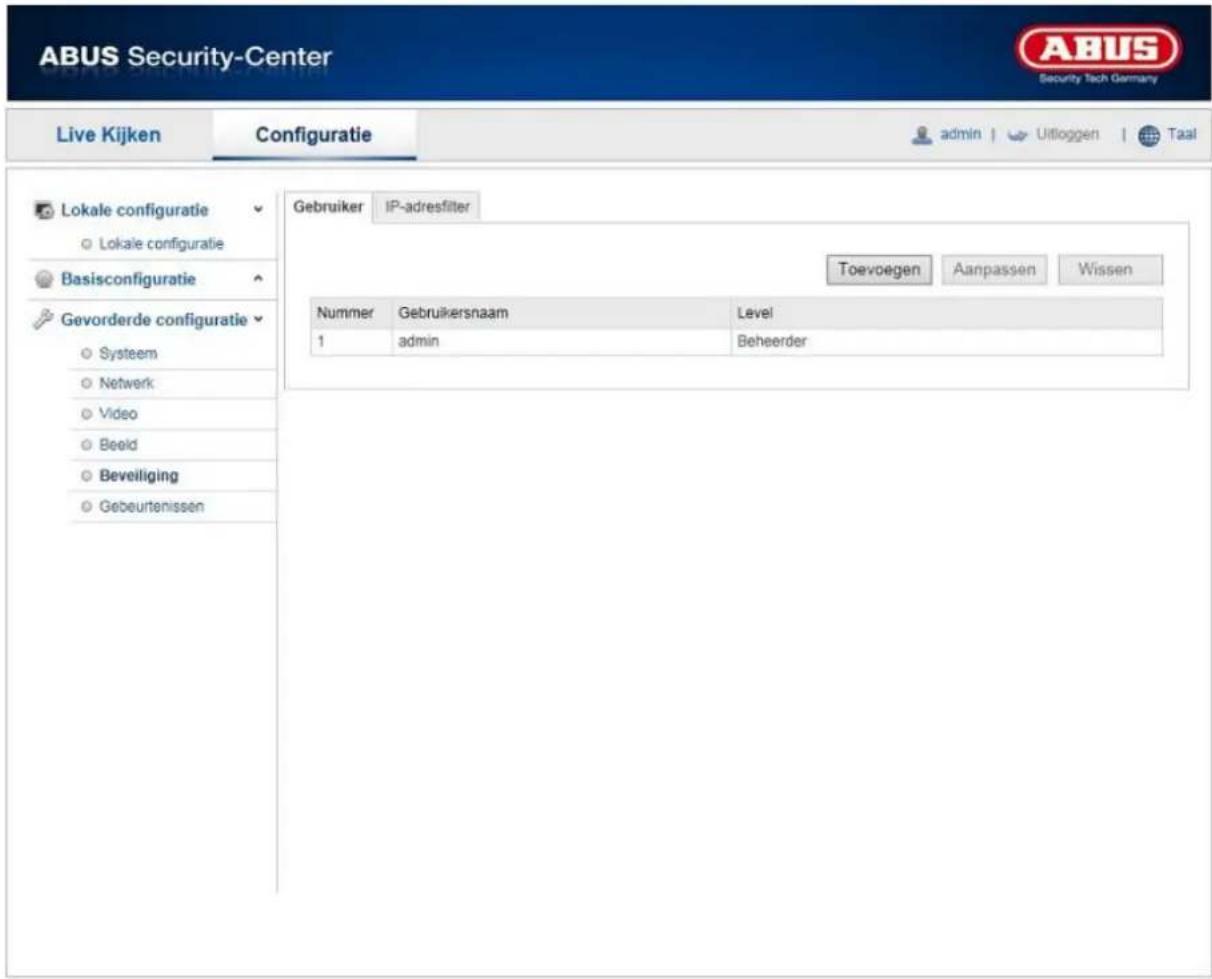Screen dimensions: 1212x979
Task: Switch to the Live Kijken tab
Action: coord(109,135)
